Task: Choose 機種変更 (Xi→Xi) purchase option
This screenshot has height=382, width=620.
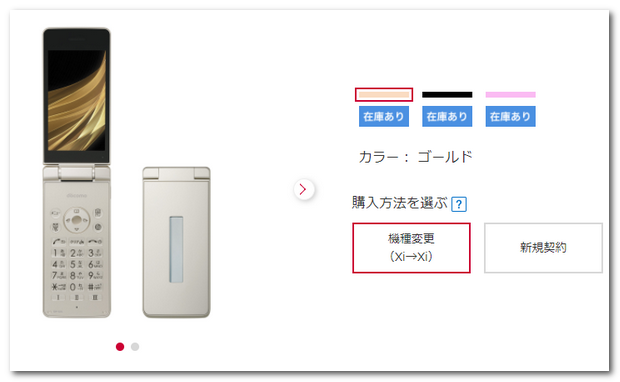Action: coord(411,248)
